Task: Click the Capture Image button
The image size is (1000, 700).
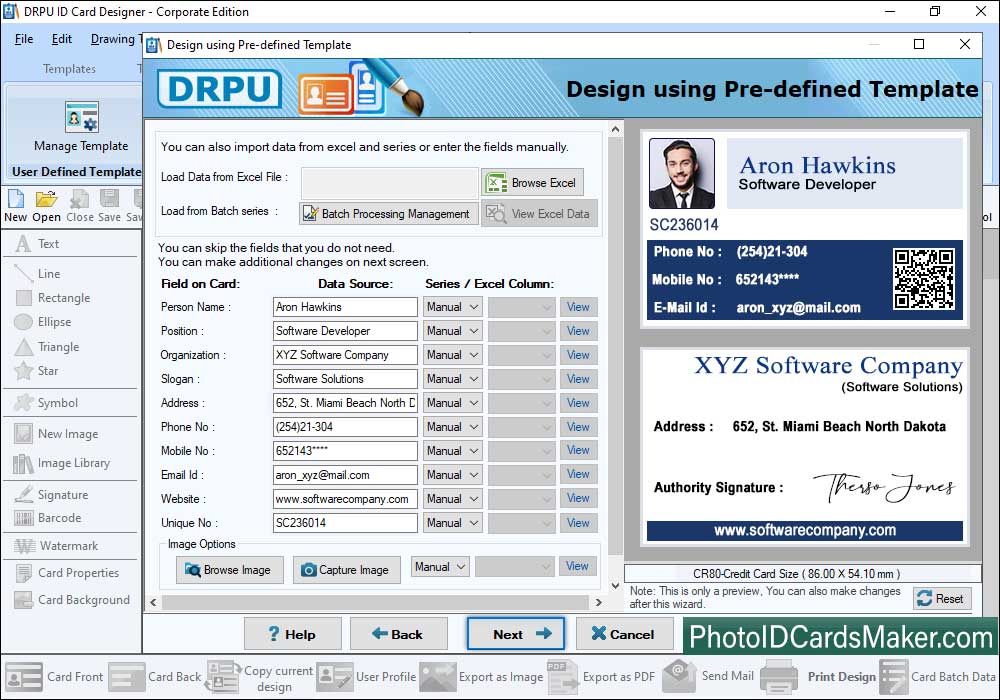Action: tap(346, 570)
